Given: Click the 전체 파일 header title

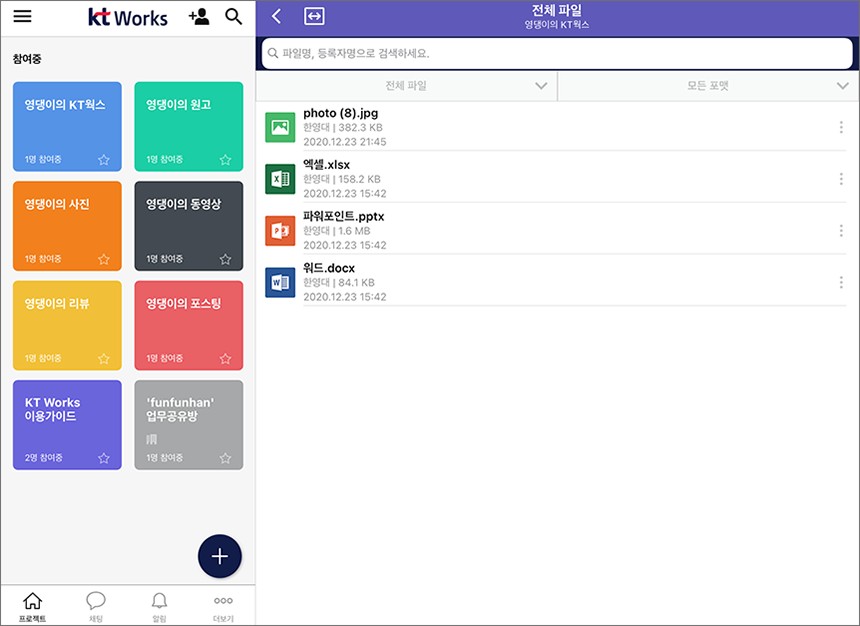Looking at the screenshot, I should pyautogui.click(x=557, y=10).
